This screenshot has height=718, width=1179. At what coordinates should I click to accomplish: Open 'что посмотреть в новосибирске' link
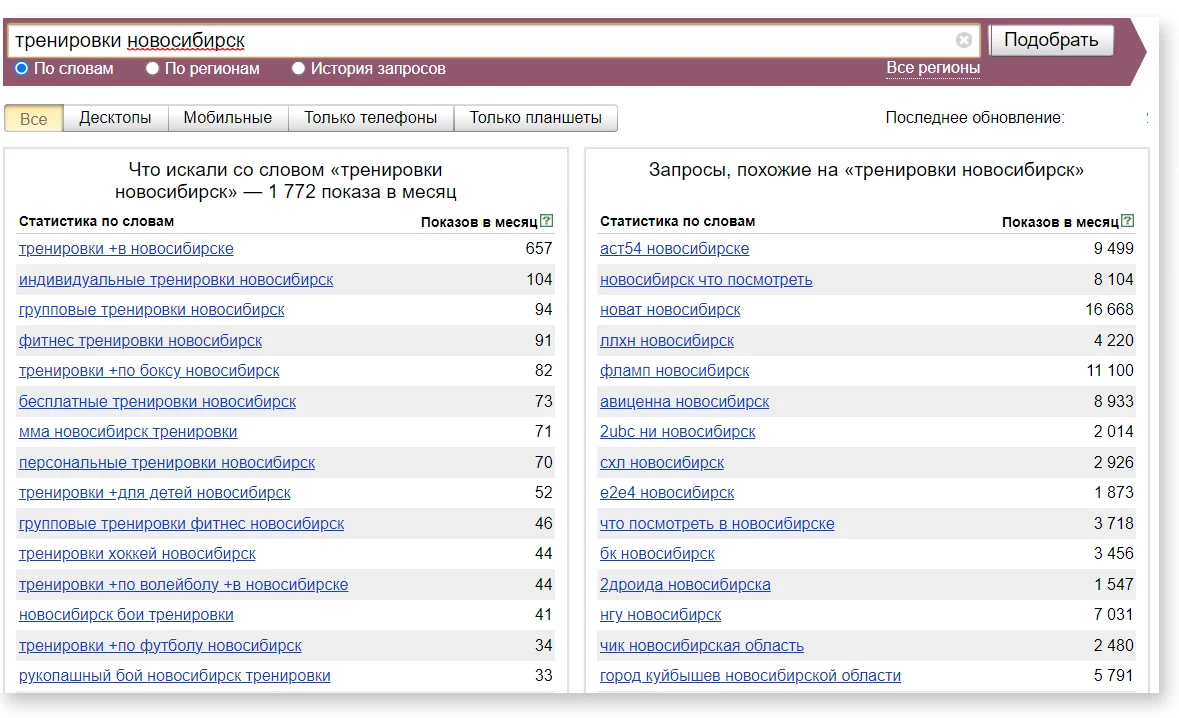(717, 523)
